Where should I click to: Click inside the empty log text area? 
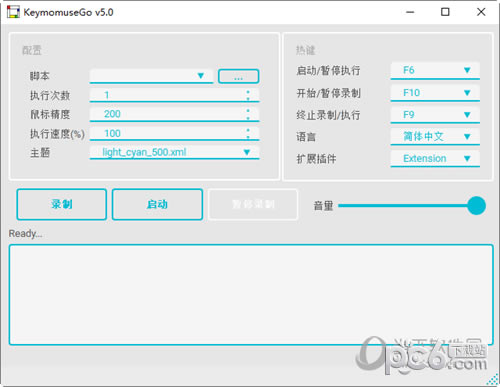click(251, 295)
